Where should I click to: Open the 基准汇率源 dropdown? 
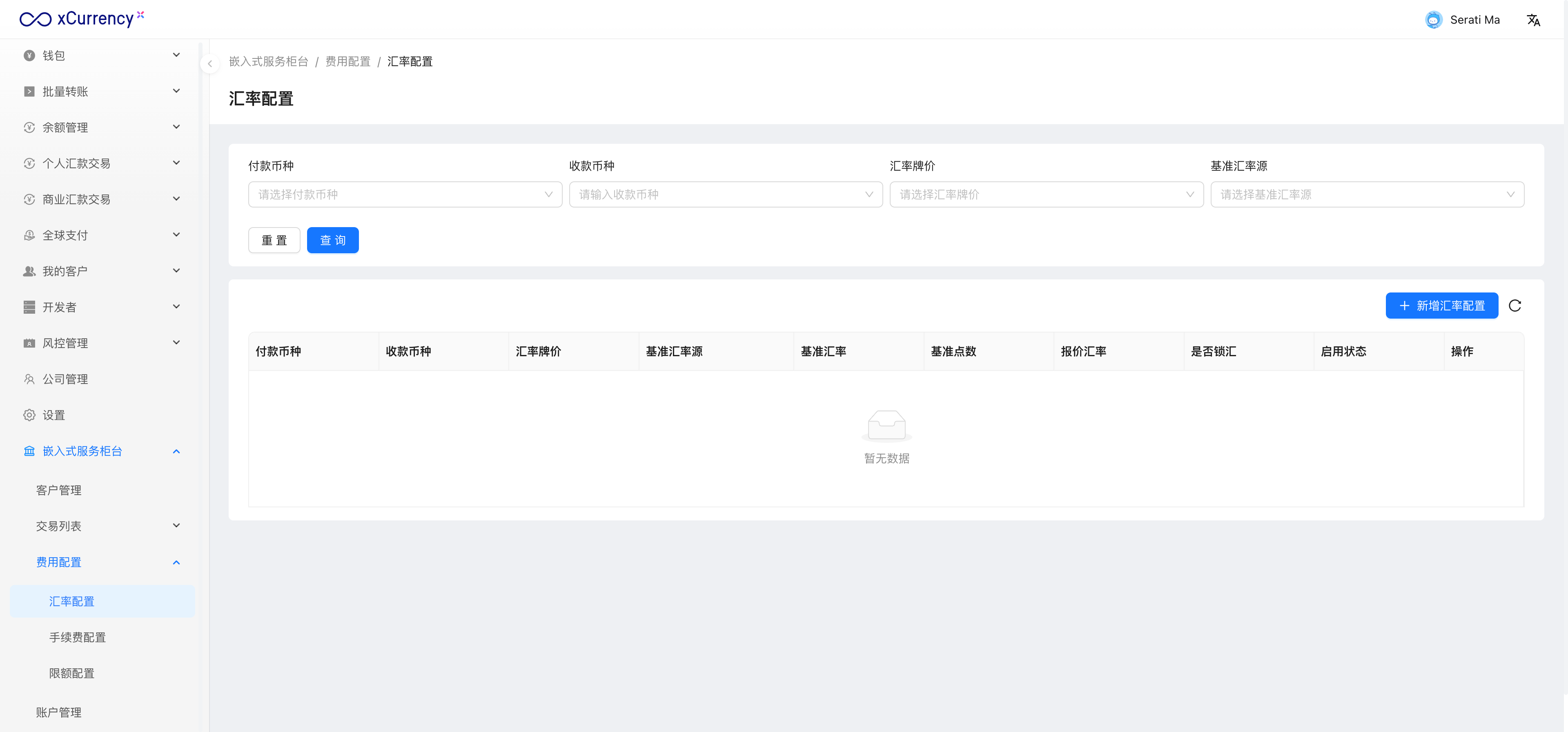(x=1367, y=194)
